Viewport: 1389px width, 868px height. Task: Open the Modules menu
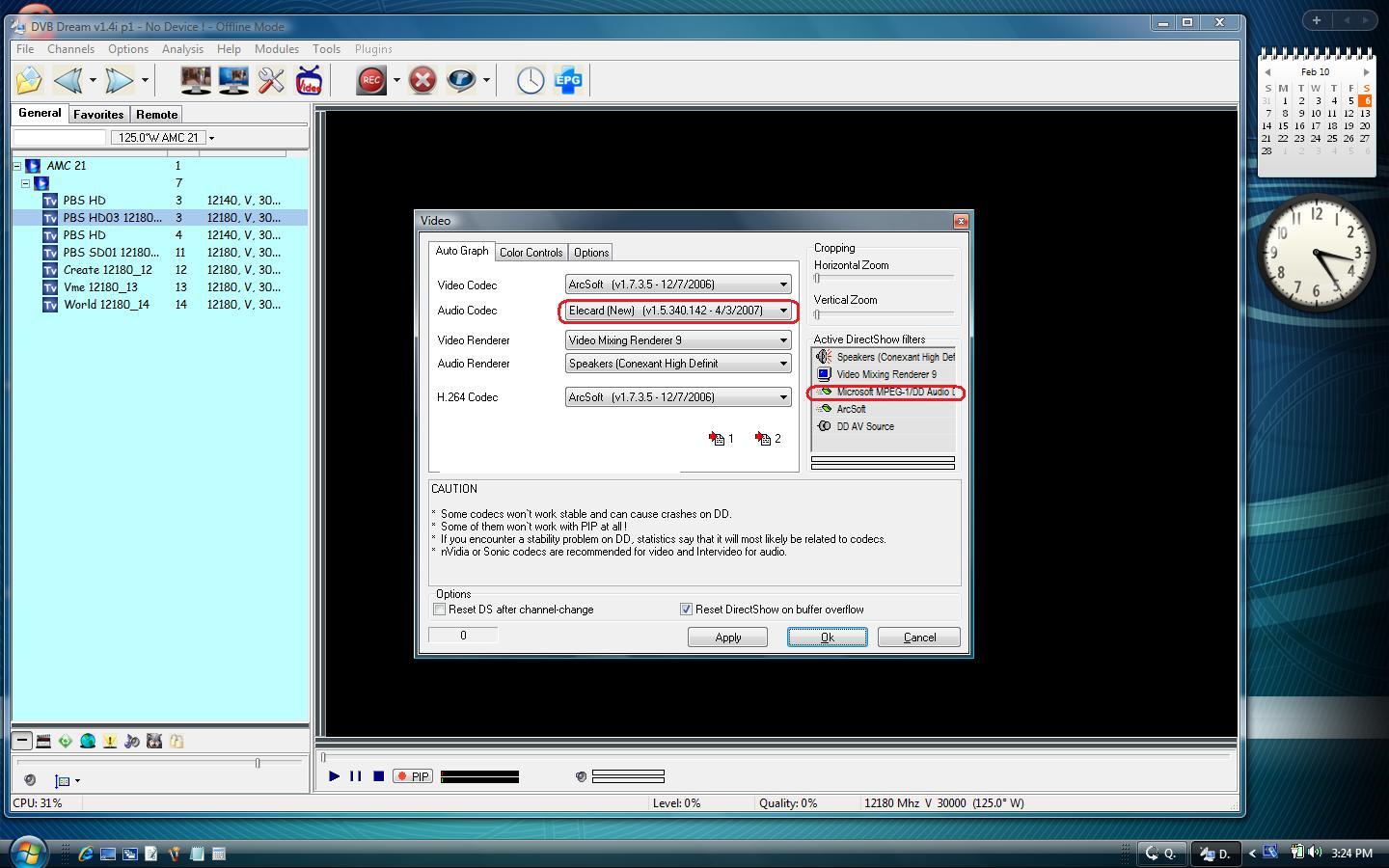pyautogui.click(x=276, y=49)
